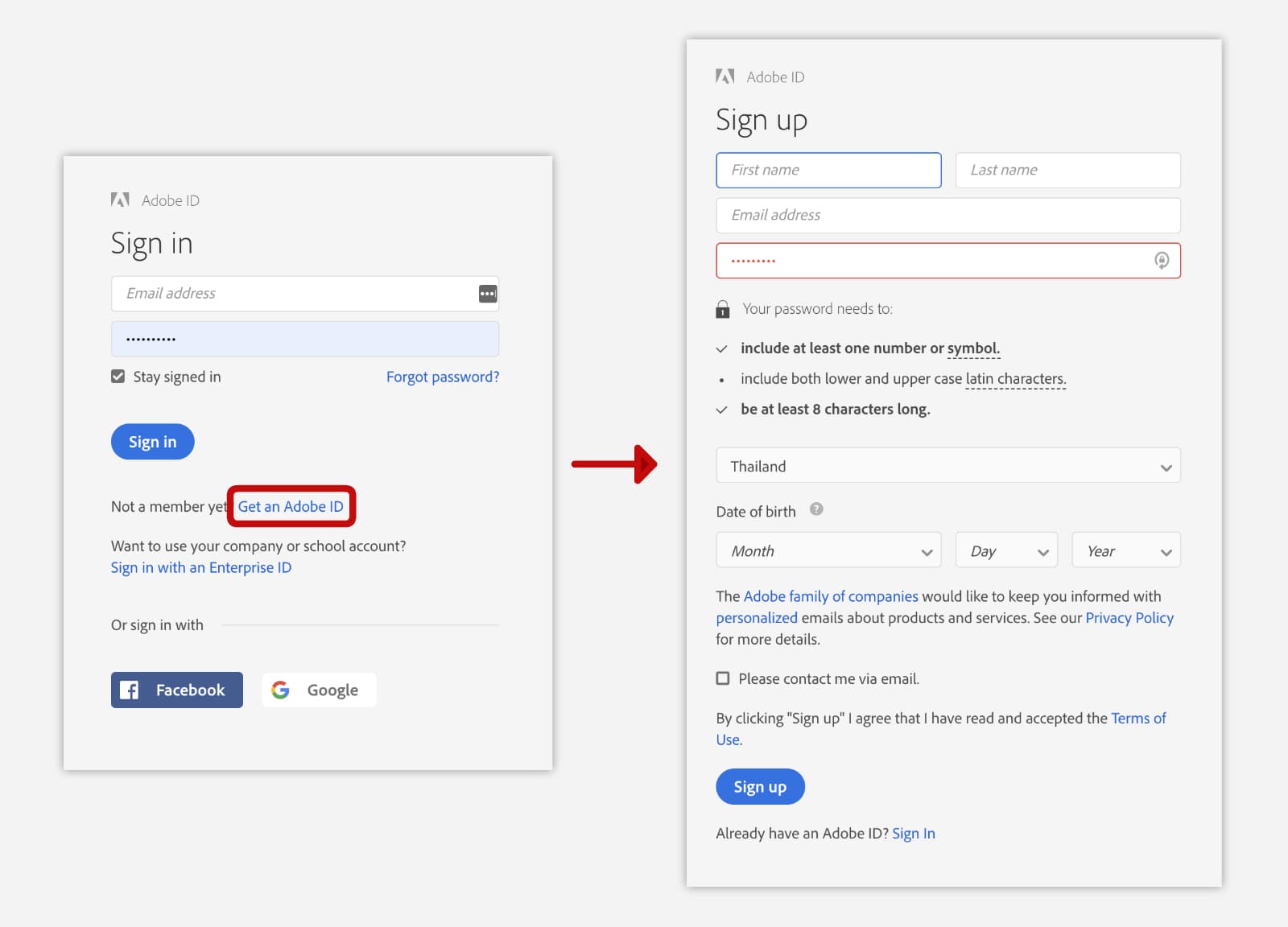Click the 'Or sign in with' text
The height and width of the screenshot is (927, 1288).
[157, 625]
